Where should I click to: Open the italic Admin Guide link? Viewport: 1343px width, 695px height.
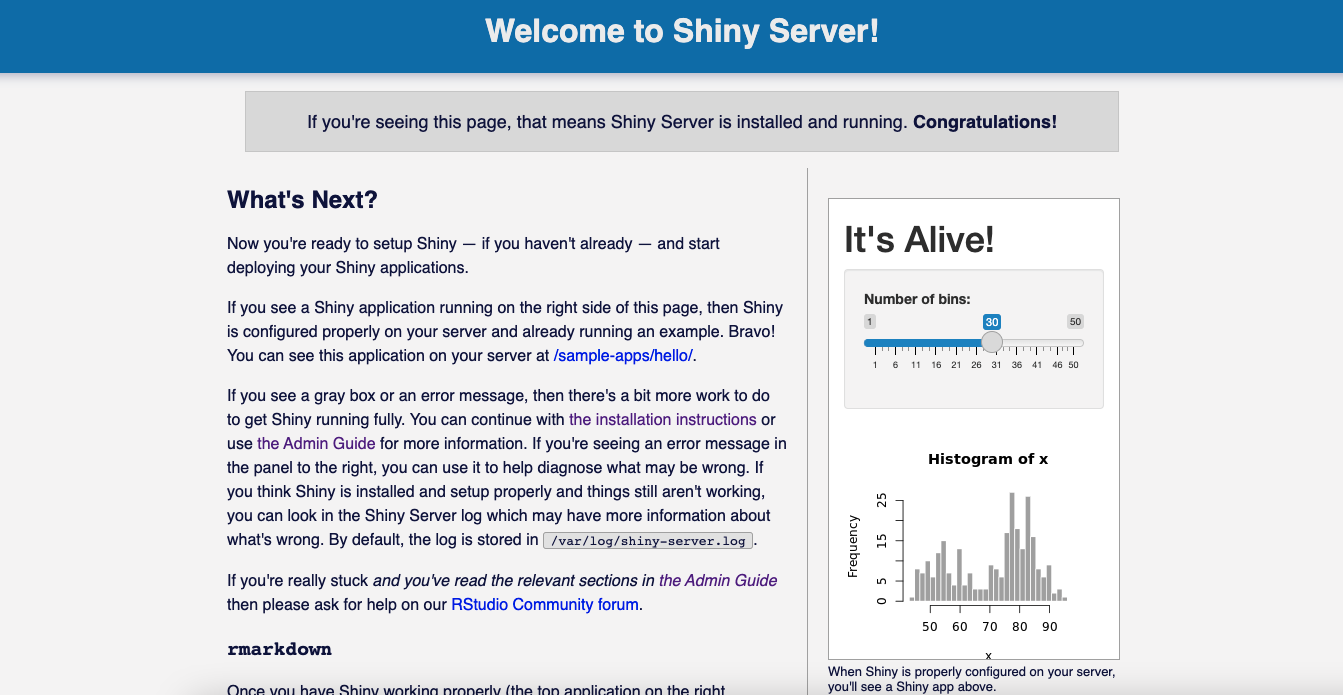click(x=718, y=580)
